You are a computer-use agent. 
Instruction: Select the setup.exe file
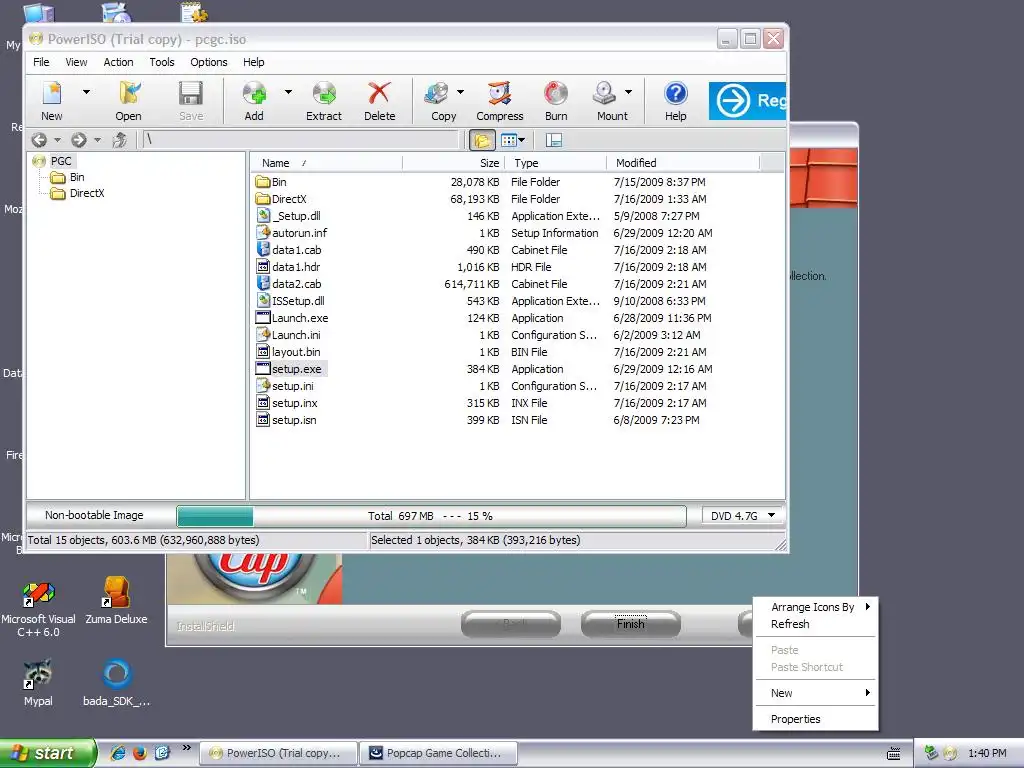pyautogui.click(x=296, y=369)
